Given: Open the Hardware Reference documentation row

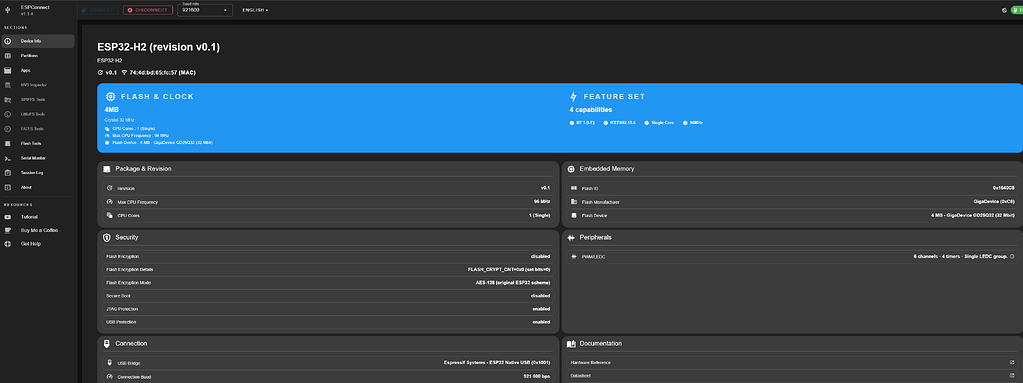Looking at the screenshot, I should pyautogui.click(x=792, y=363).
